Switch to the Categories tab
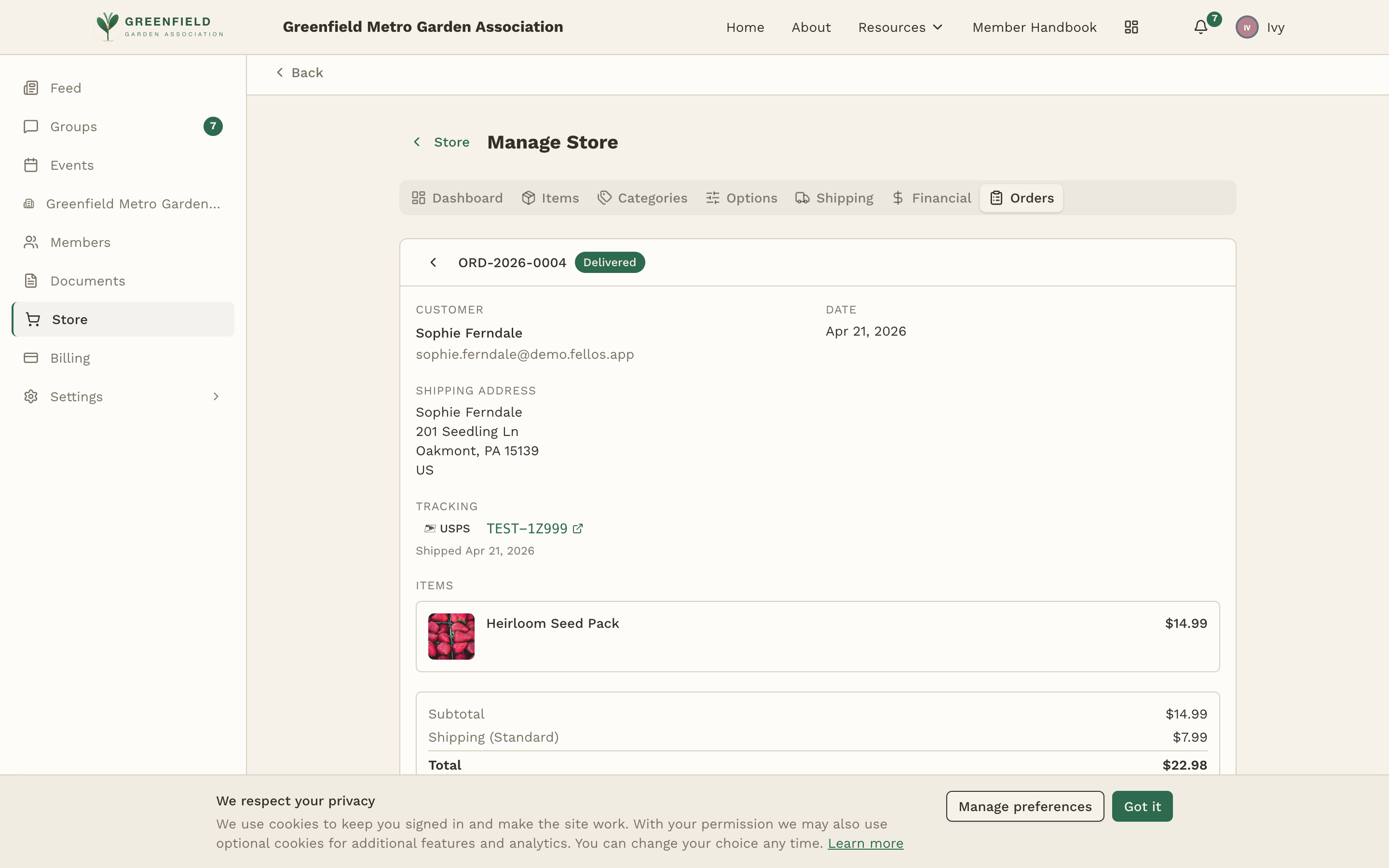The height and width of the screenshot is (868, 1389). point(642,198)
